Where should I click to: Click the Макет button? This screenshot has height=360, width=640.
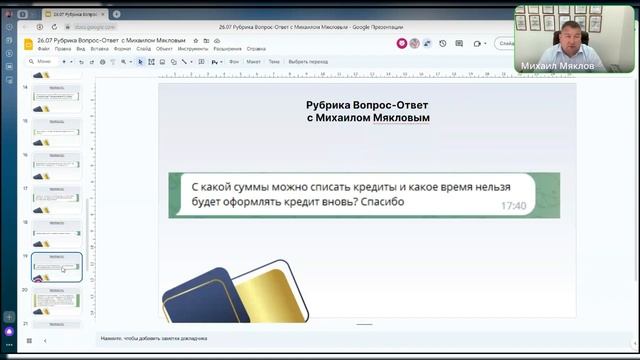point(253,62)
